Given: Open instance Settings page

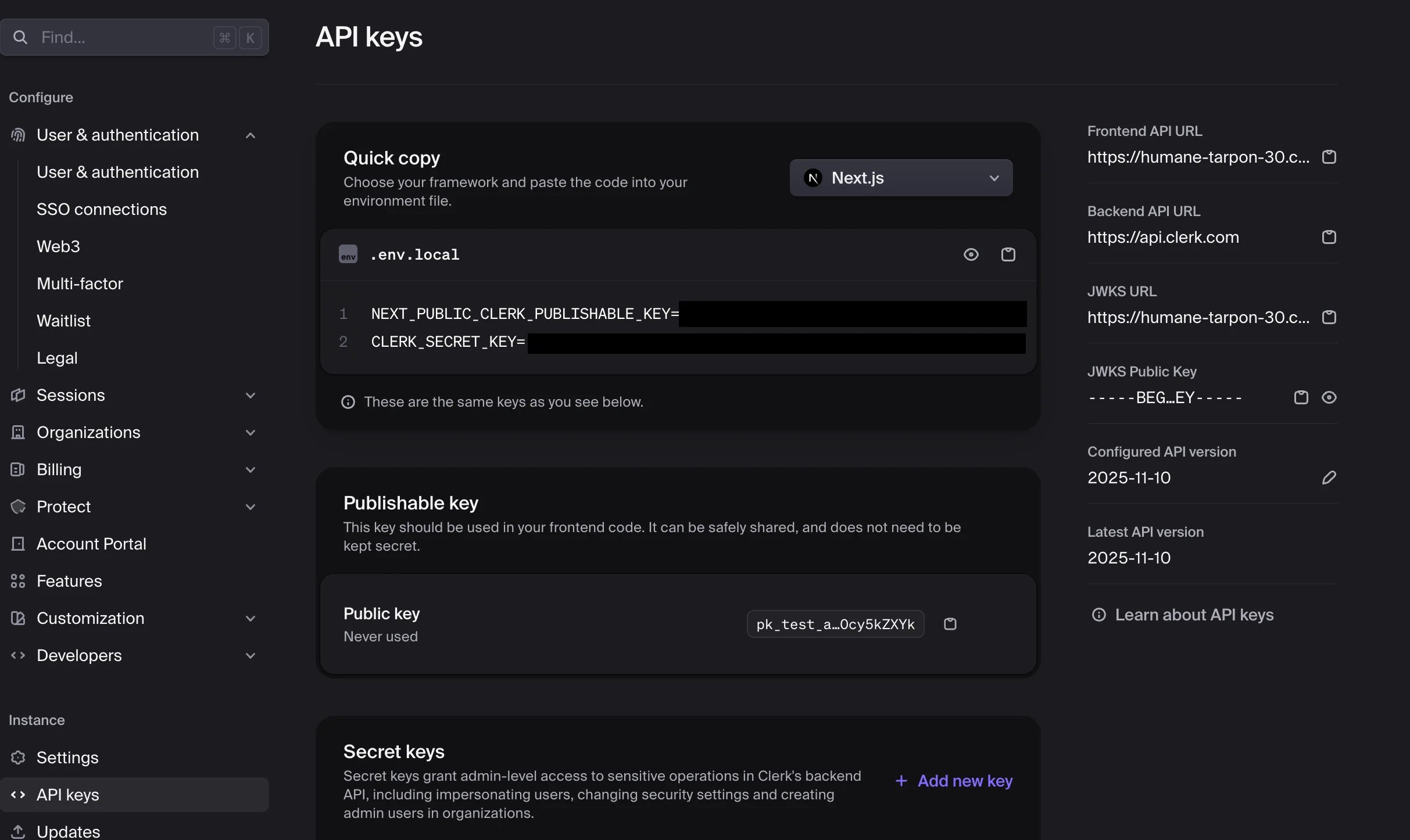Looking at the screenshot, I should [x=67, y=758].
